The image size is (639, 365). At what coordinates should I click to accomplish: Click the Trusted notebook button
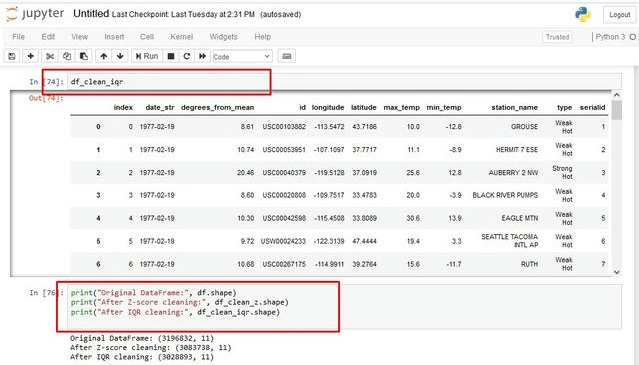pos(557,37)
